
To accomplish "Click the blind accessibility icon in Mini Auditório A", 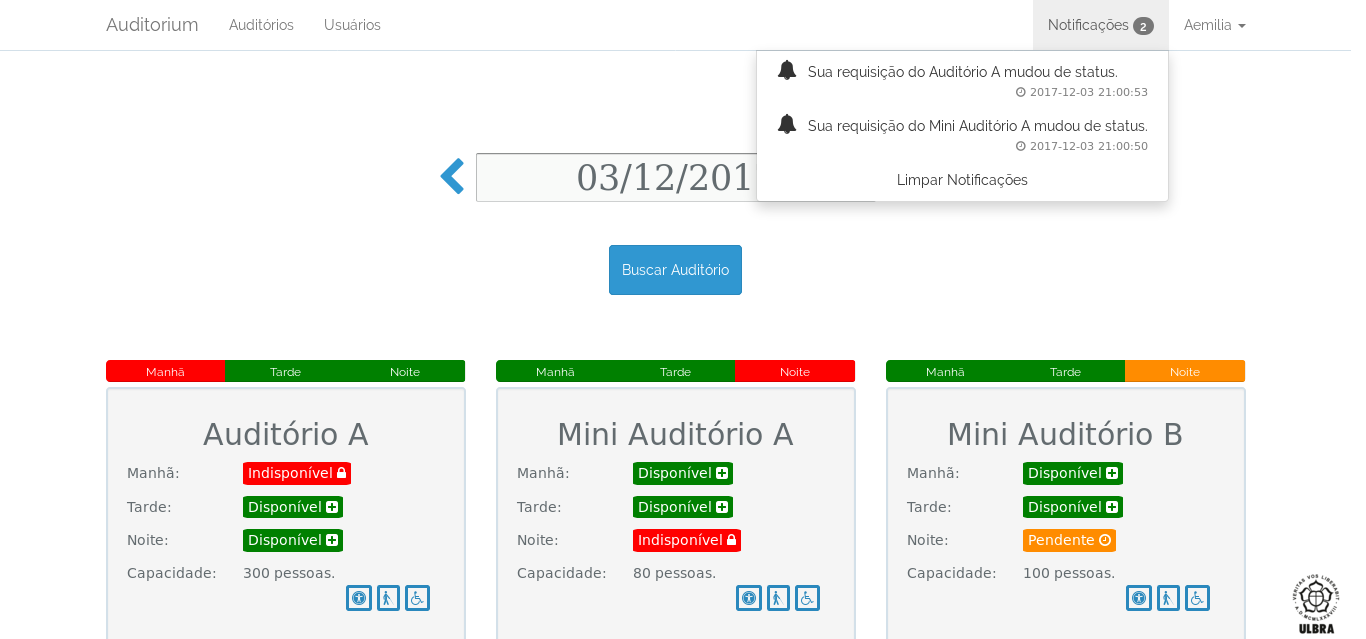I will tap(778, 598).
